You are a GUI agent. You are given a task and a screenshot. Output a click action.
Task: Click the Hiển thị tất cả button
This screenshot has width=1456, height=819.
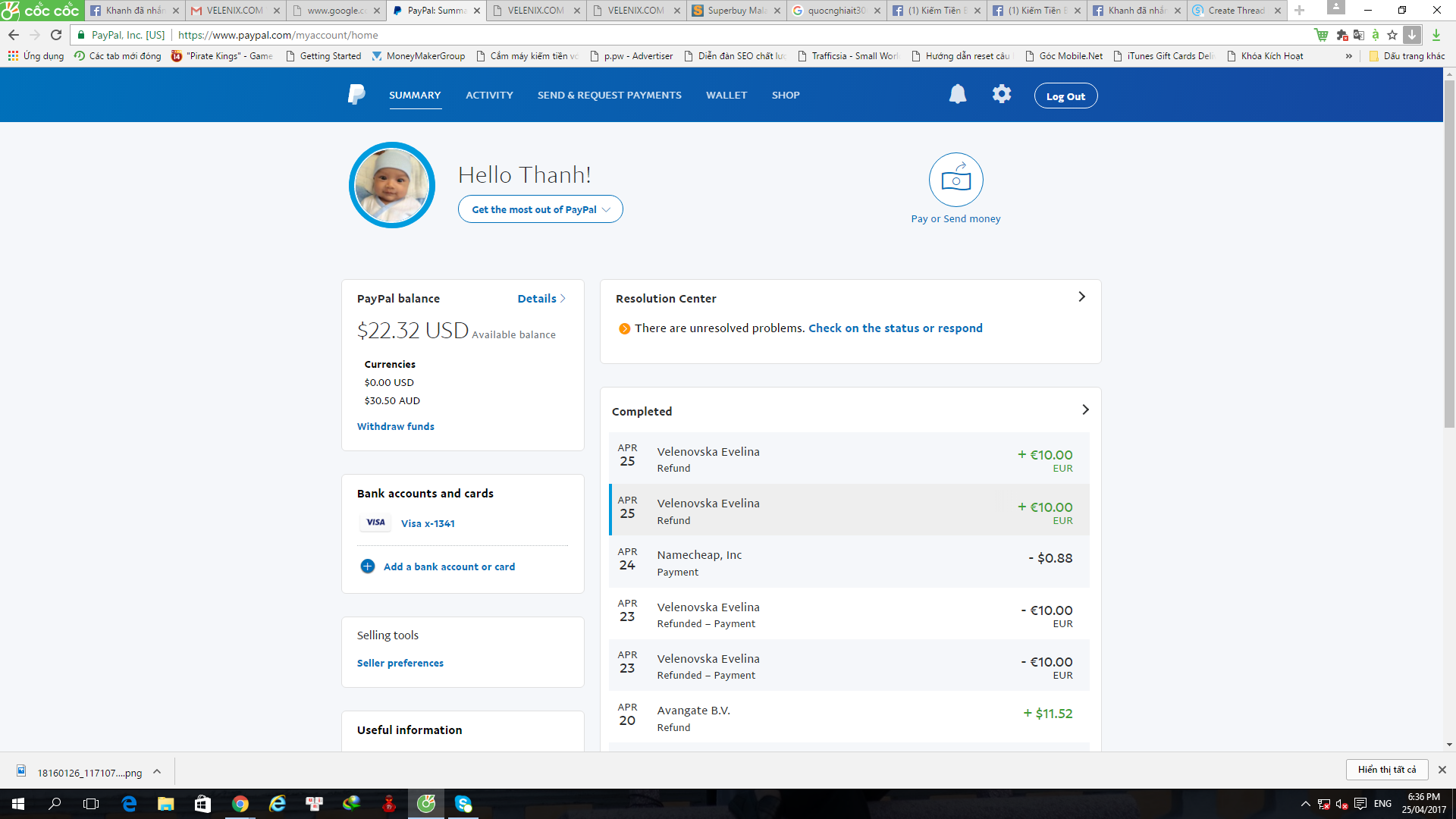pos(1387,770)
